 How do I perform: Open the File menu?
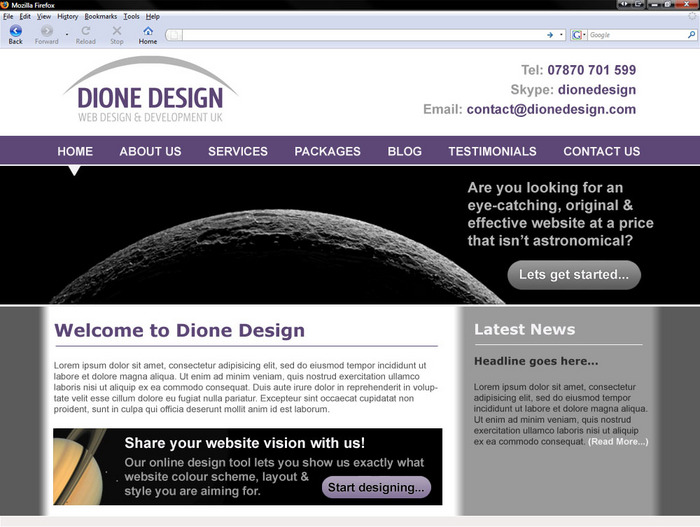pyautogui.click(x=8, y=17)
